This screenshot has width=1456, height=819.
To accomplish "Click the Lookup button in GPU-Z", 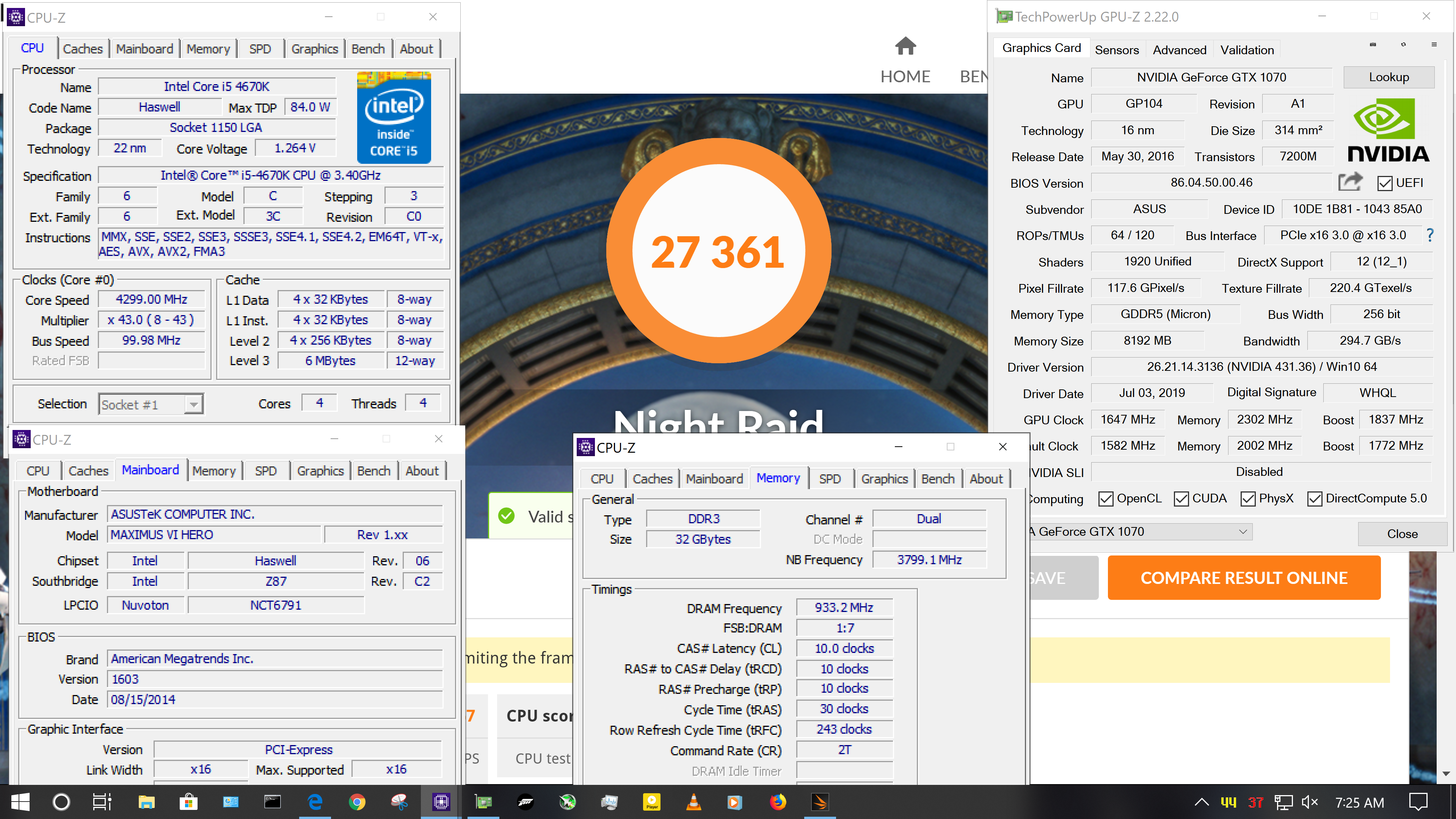I will [x=1389, y=77].
